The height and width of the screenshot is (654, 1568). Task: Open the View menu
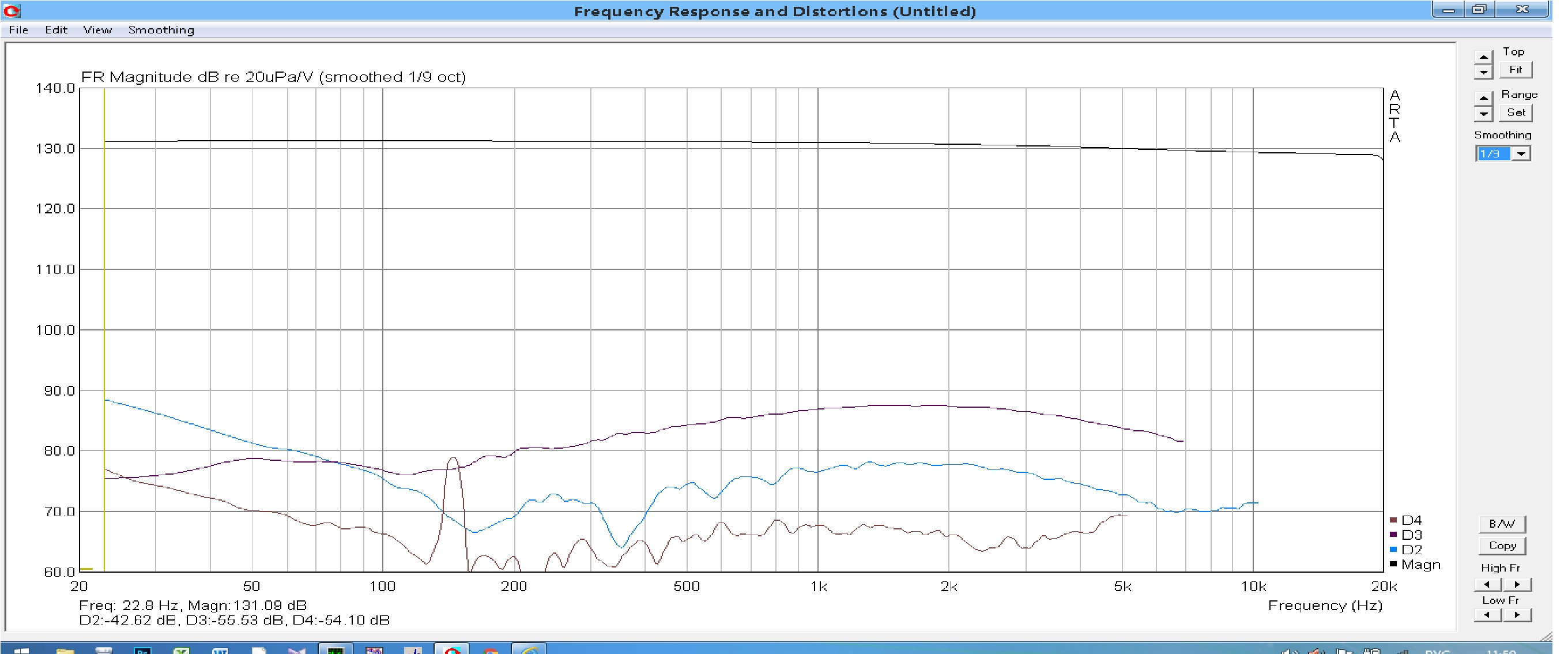click(x=97, y=30)
